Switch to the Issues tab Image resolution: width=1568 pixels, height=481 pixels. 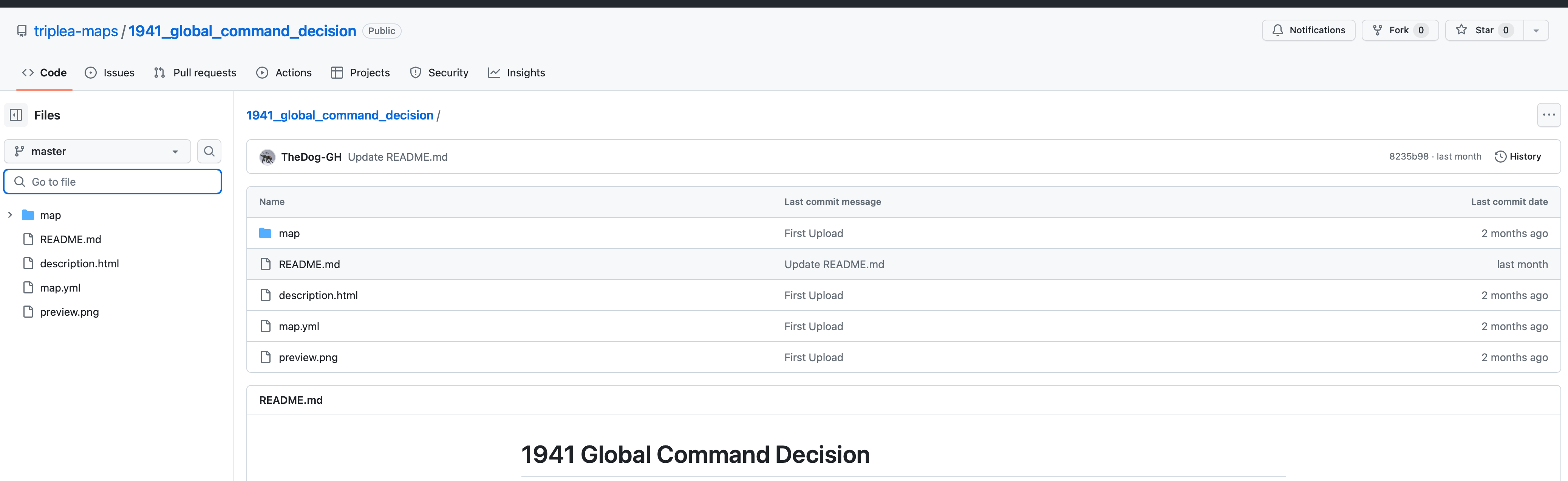[110, 73]
